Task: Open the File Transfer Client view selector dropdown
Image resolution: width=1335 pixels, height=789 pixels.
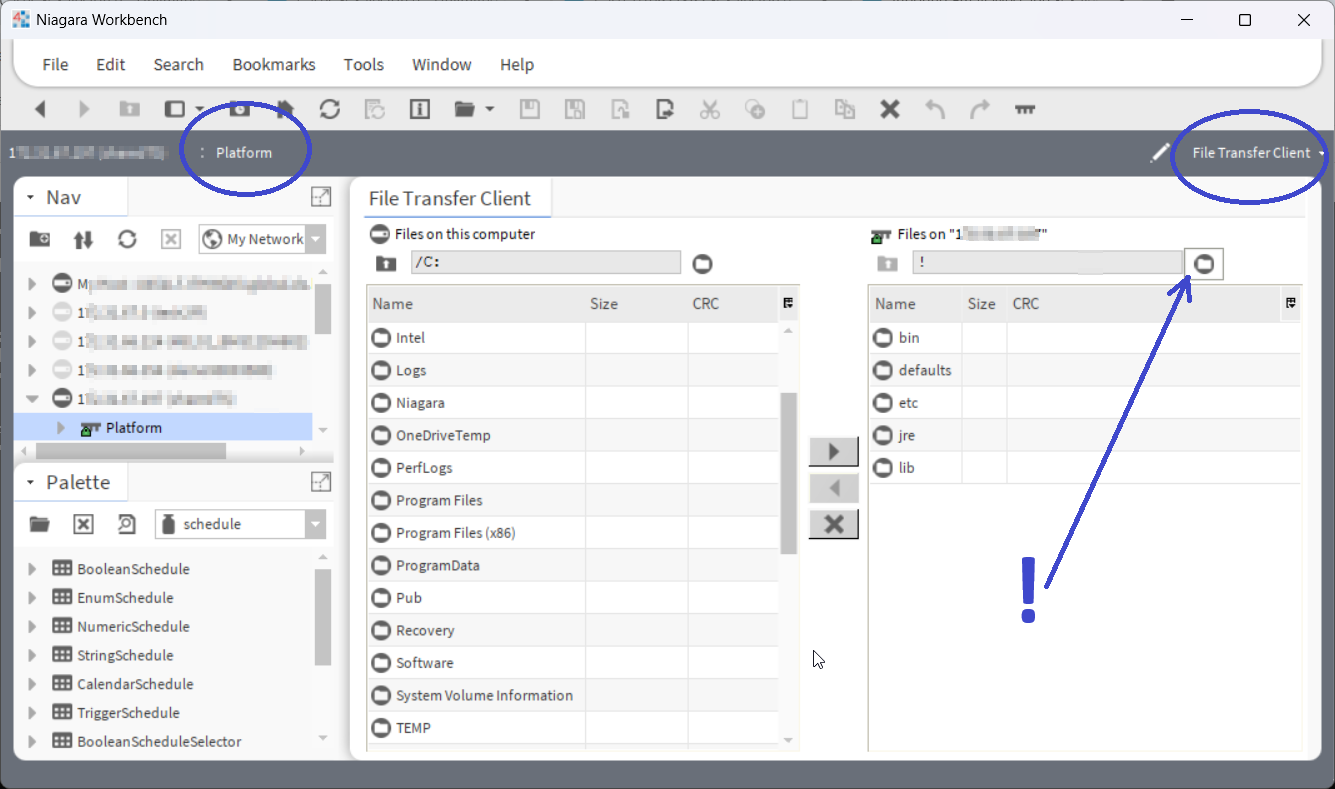Action: pyautogui.click(x=1258, y=153)
